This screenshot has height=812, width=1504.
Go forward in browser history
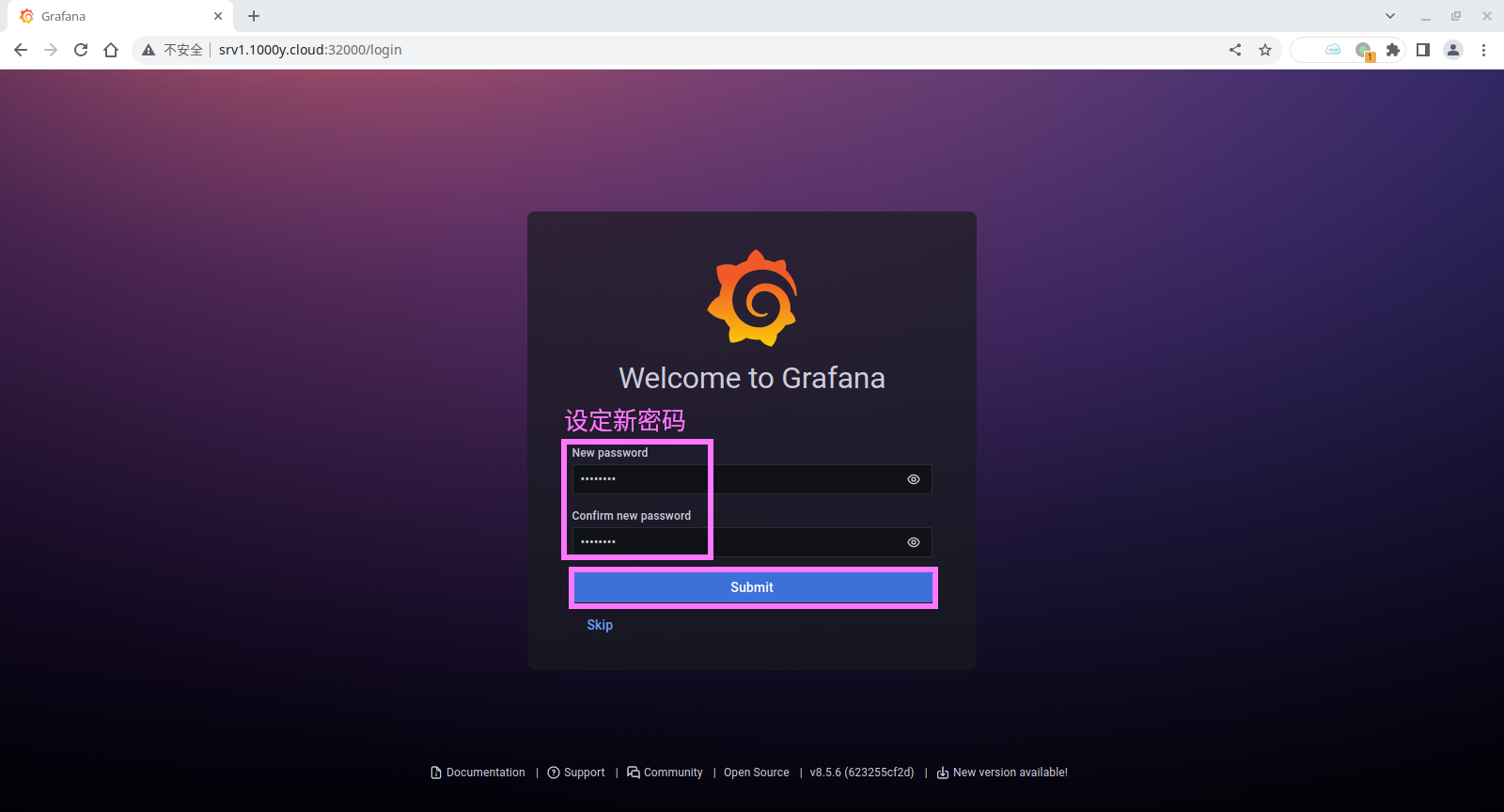pos(51,50)
